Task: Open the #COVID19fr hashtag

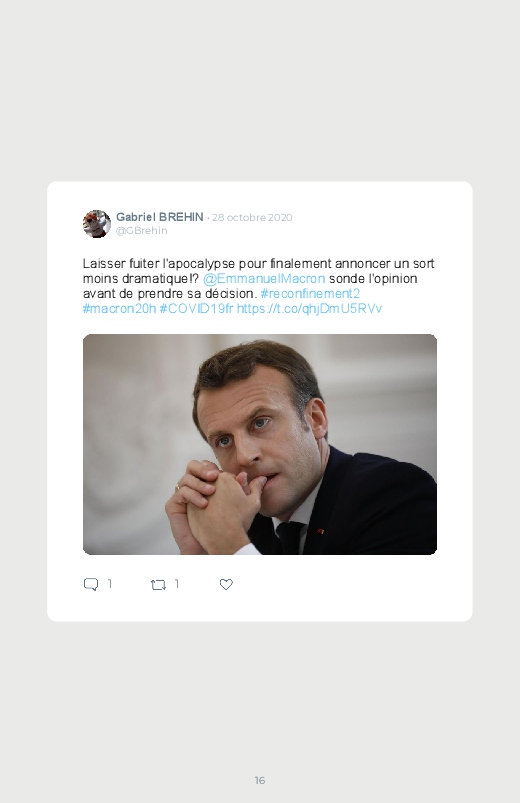Action: (x=196, y=308)
